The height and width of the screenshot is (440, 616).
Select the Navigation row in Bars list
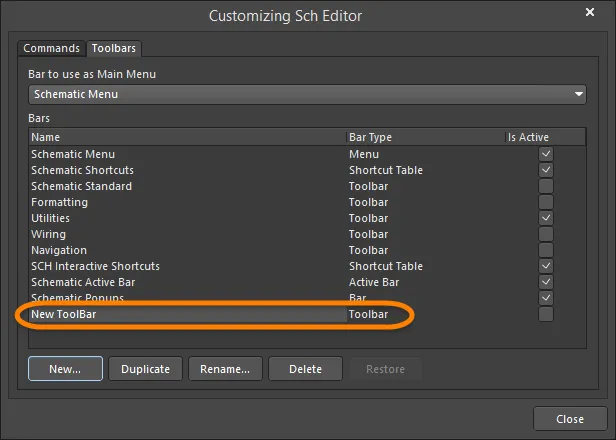[x=307, y=250]
